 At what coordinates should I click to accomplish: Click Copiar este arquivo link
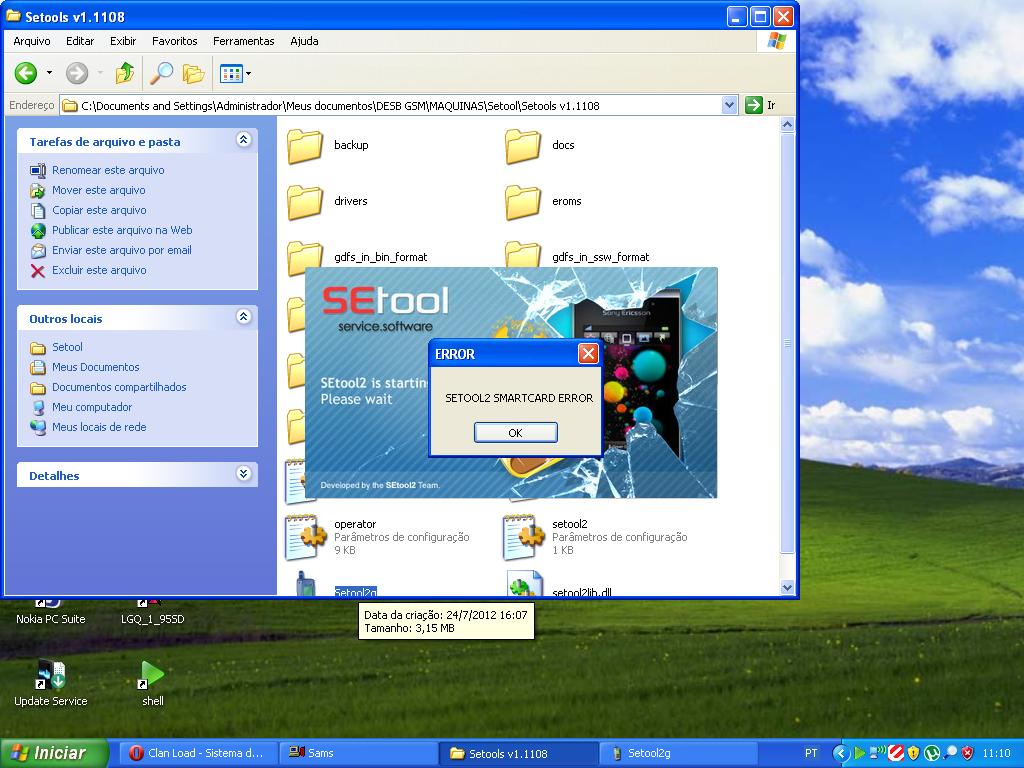(x=99, y=210)
